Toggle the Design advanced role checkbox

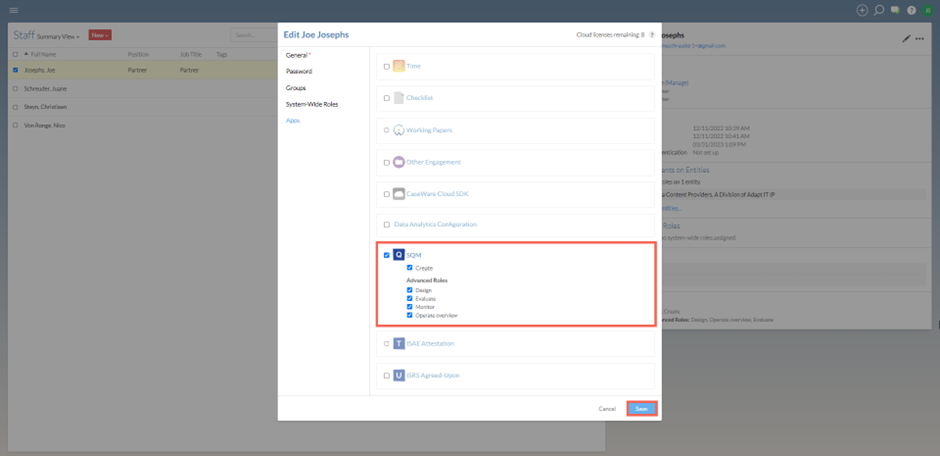pyautogui.click(x=410, y=291)
